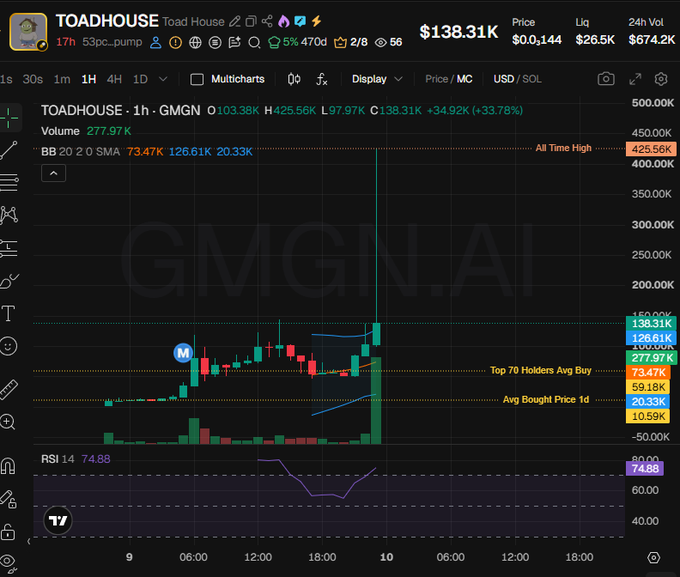The width and height of the screenshot is (680, 577).
Task: Switch chart to MC mode
Action: click(x=464, y=79)
